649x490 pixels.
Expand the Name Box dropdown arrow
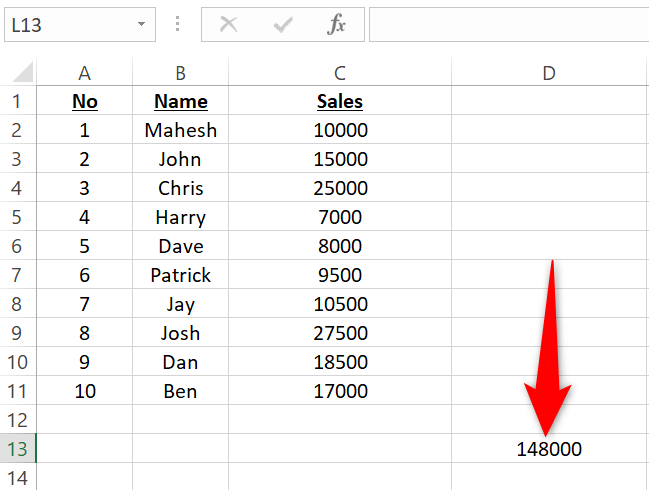[x=141, y=24]
